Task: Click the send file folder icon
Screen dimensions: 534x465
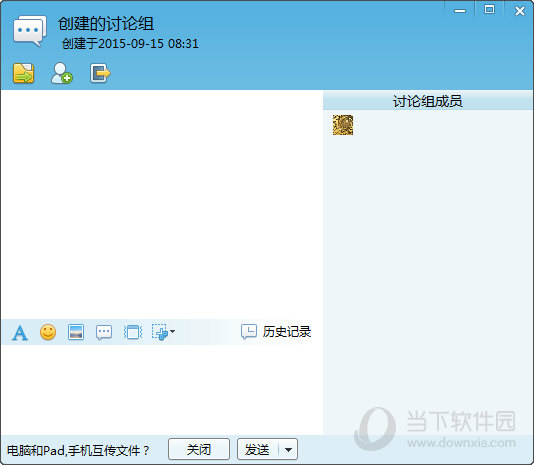Action: (23, 73)
